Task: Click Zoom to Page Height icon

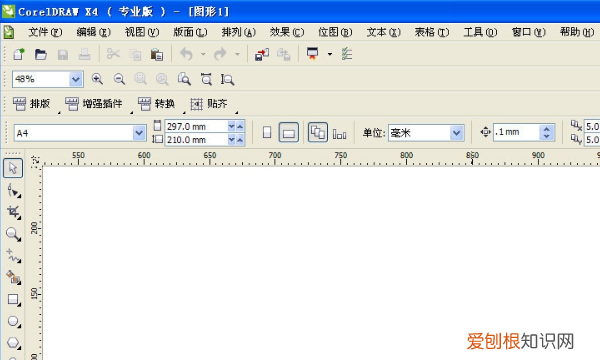Action: (x=227, y=80)
